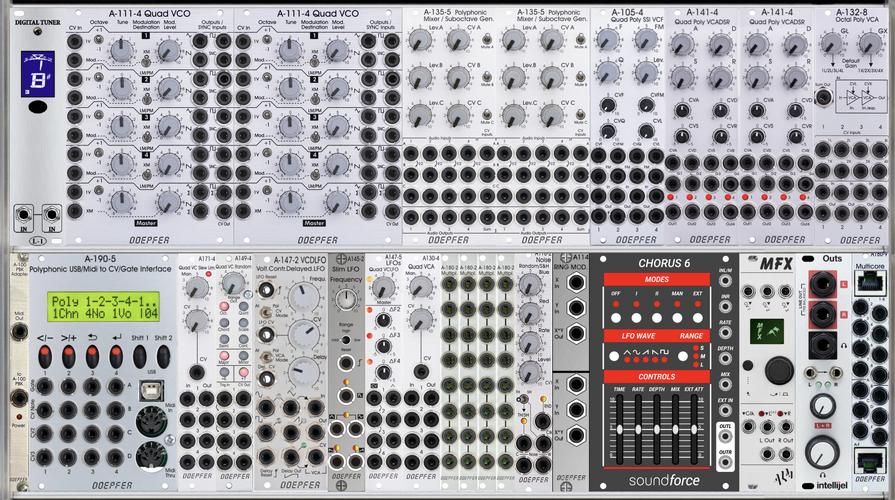The width and height of the screenshot is (895, 500).
Task: Select OFF mode button on Chorus 6
Action: click(616, 318)
